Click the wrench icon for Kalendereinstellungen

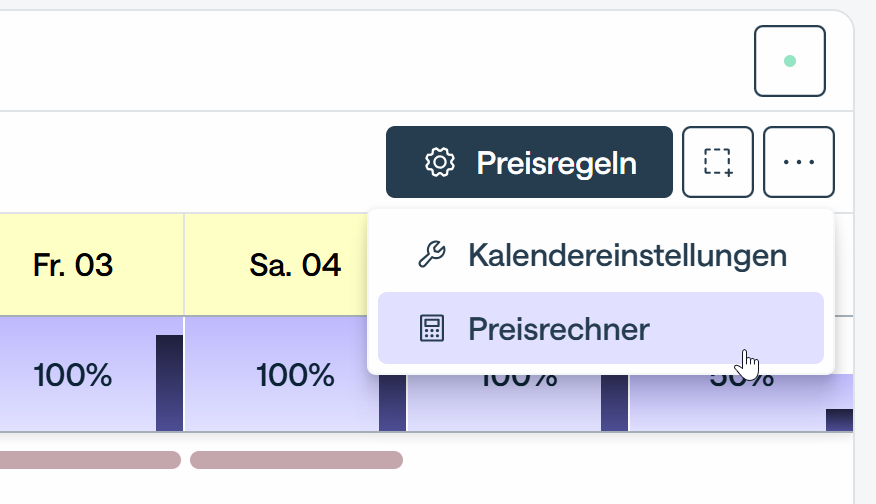[431, 256]
